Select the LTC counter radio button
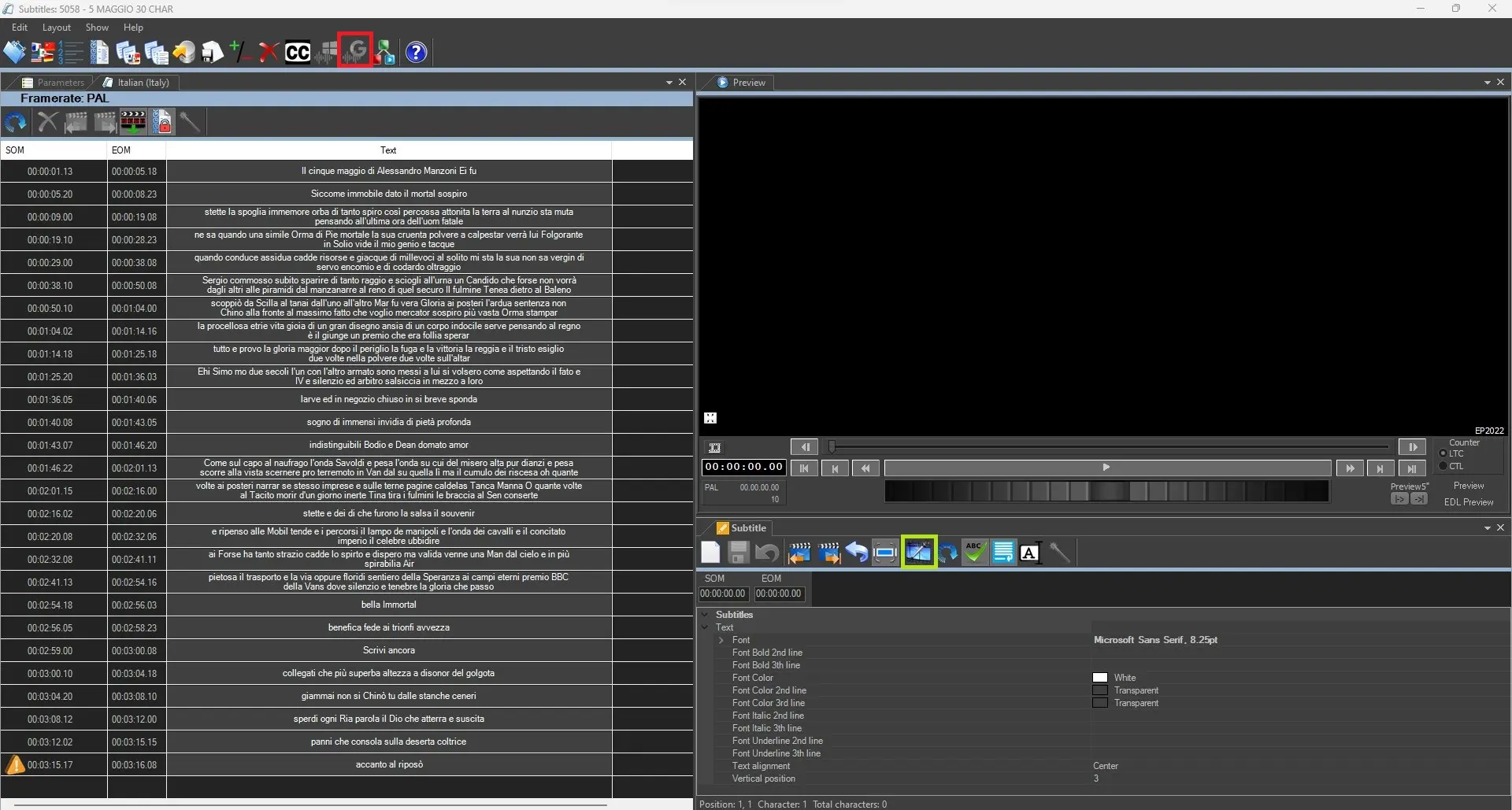 [x=1443, y=453]
